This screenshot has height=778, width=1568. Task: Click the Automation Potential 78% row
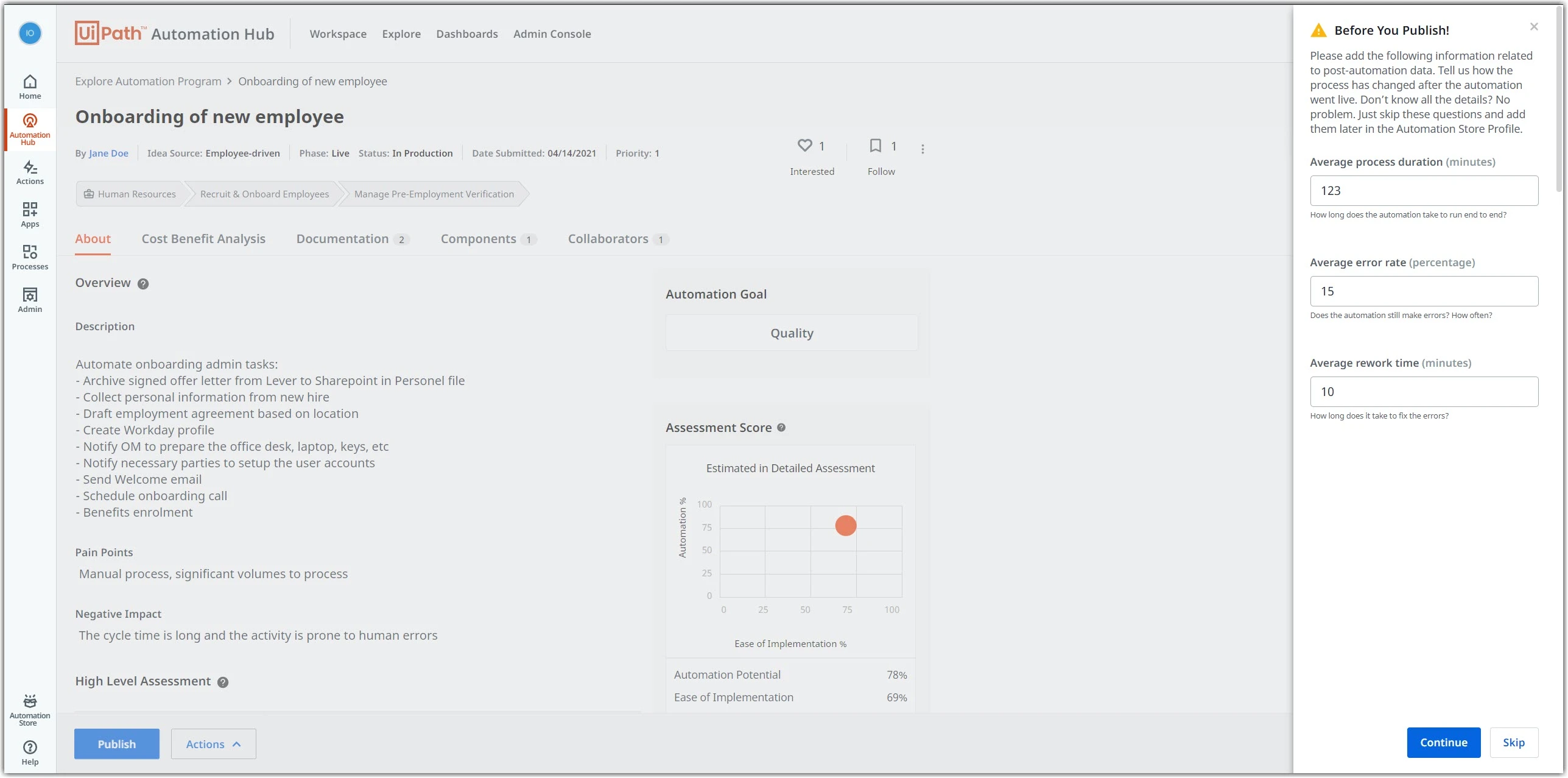tap(790, 675)
